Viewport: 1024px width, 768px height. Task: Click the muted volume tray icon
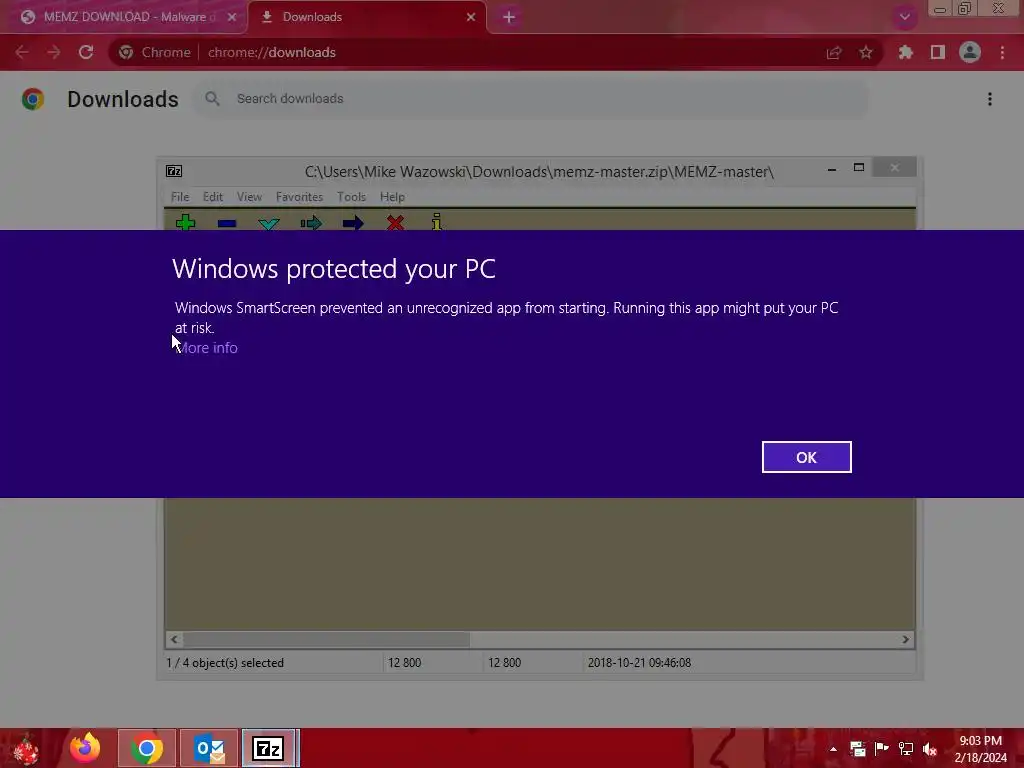pyautogui.click(x=930, y=749)
